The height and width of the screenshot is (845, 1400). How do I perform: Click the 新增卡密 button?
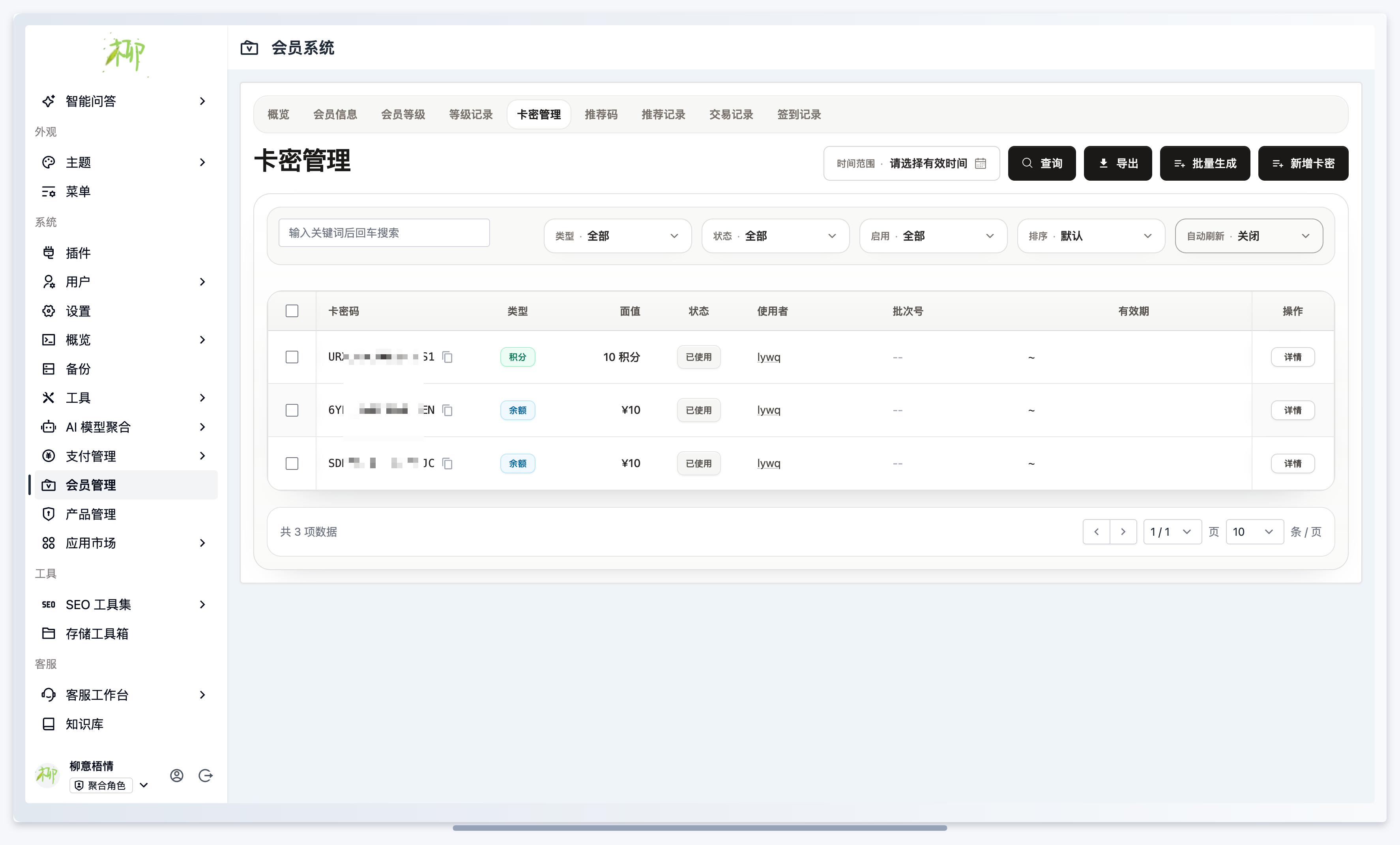(x=1303, y=164)
